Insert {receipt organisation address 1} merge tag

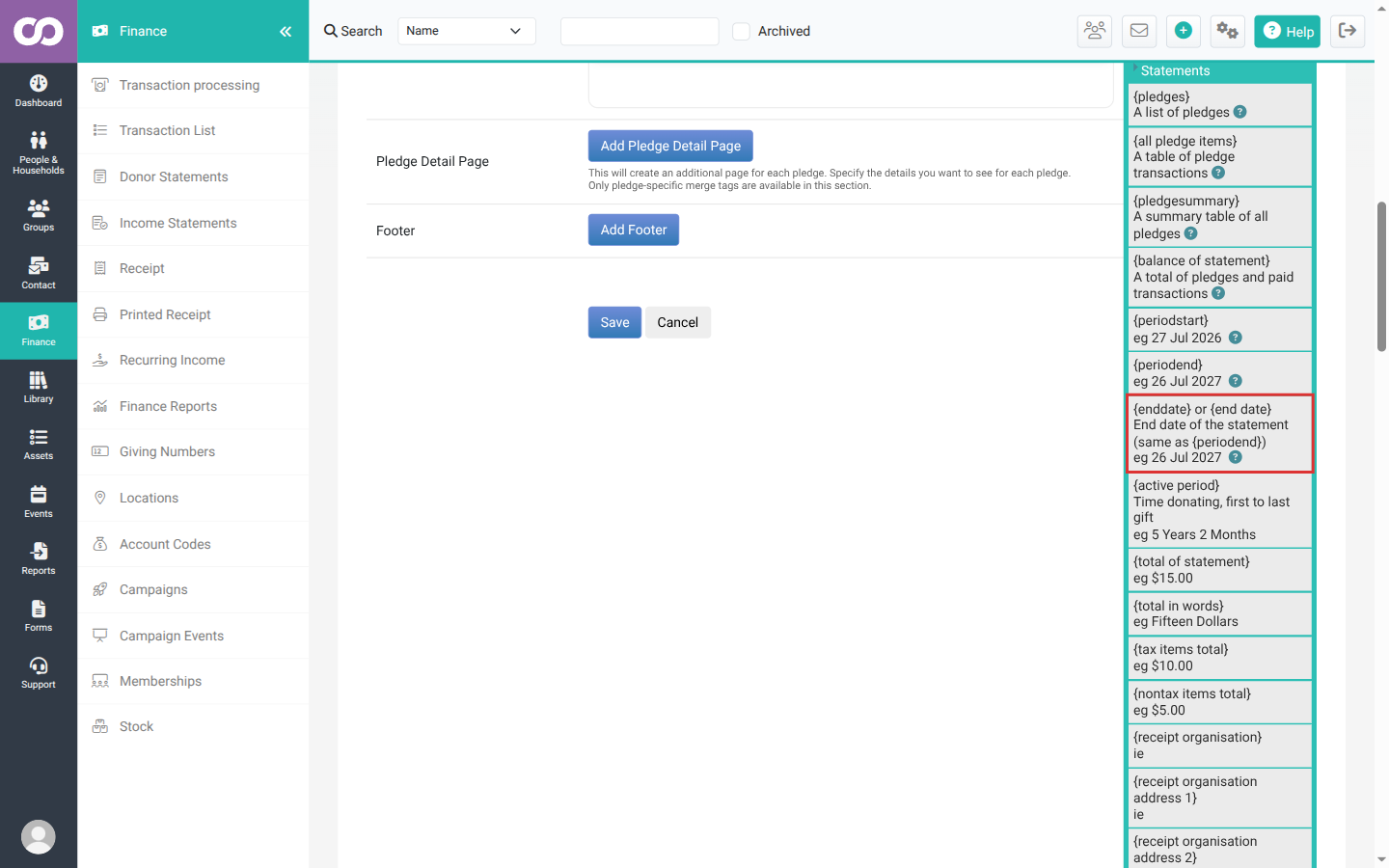pyautogui.click(x=1220, y=798)
